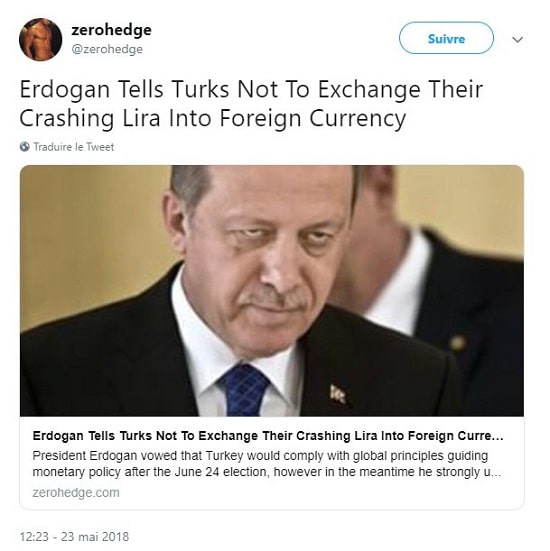Click the flag lapel pin in the photo

tap(338, 395)
